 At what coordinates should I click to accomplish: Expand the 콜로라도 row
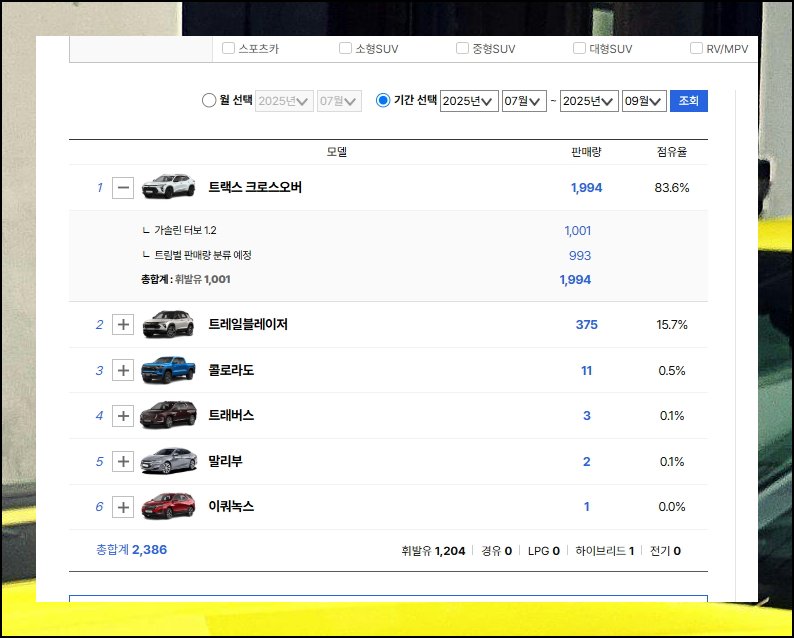click(123, 371)
